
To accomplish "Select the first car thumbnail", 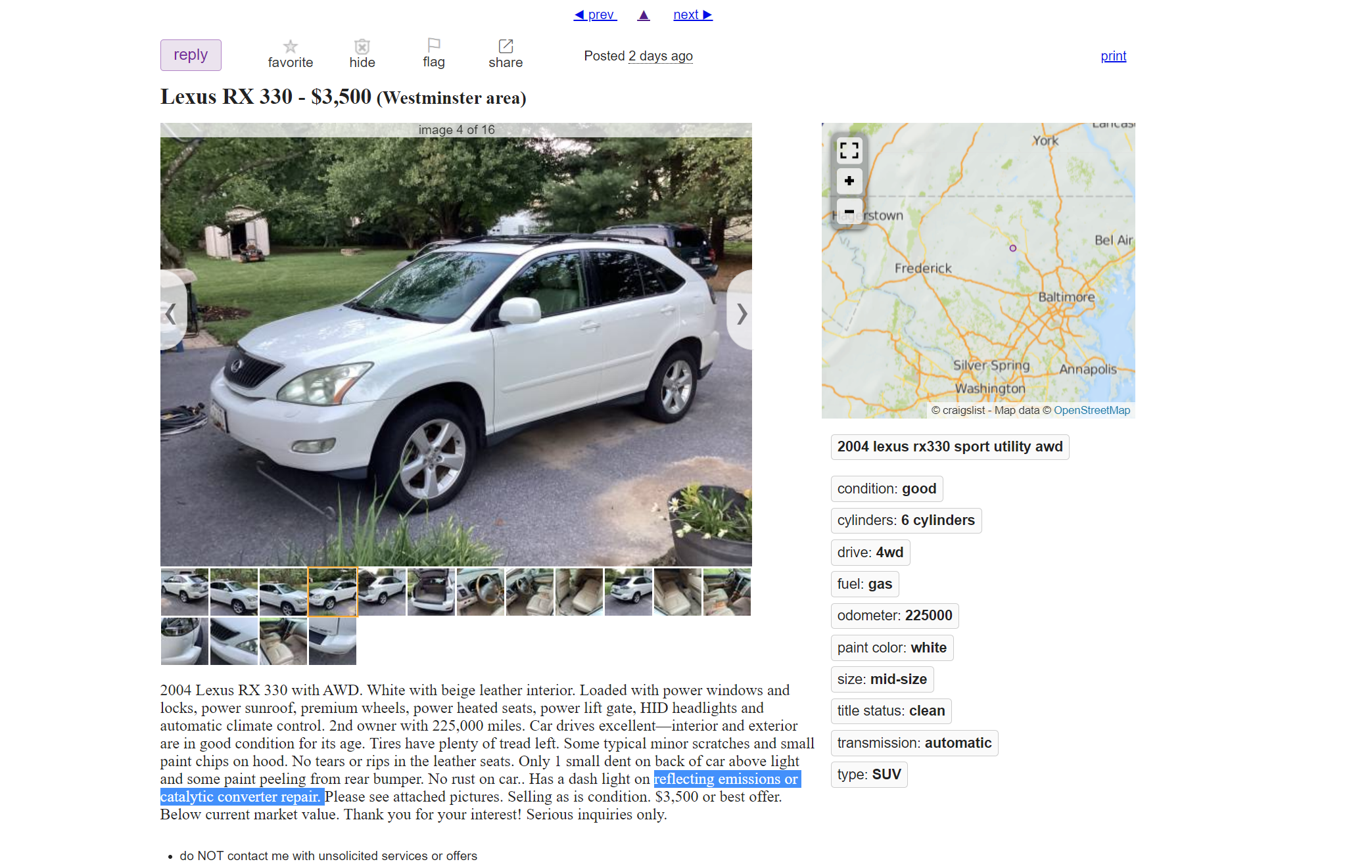I will tap(185, 592).
